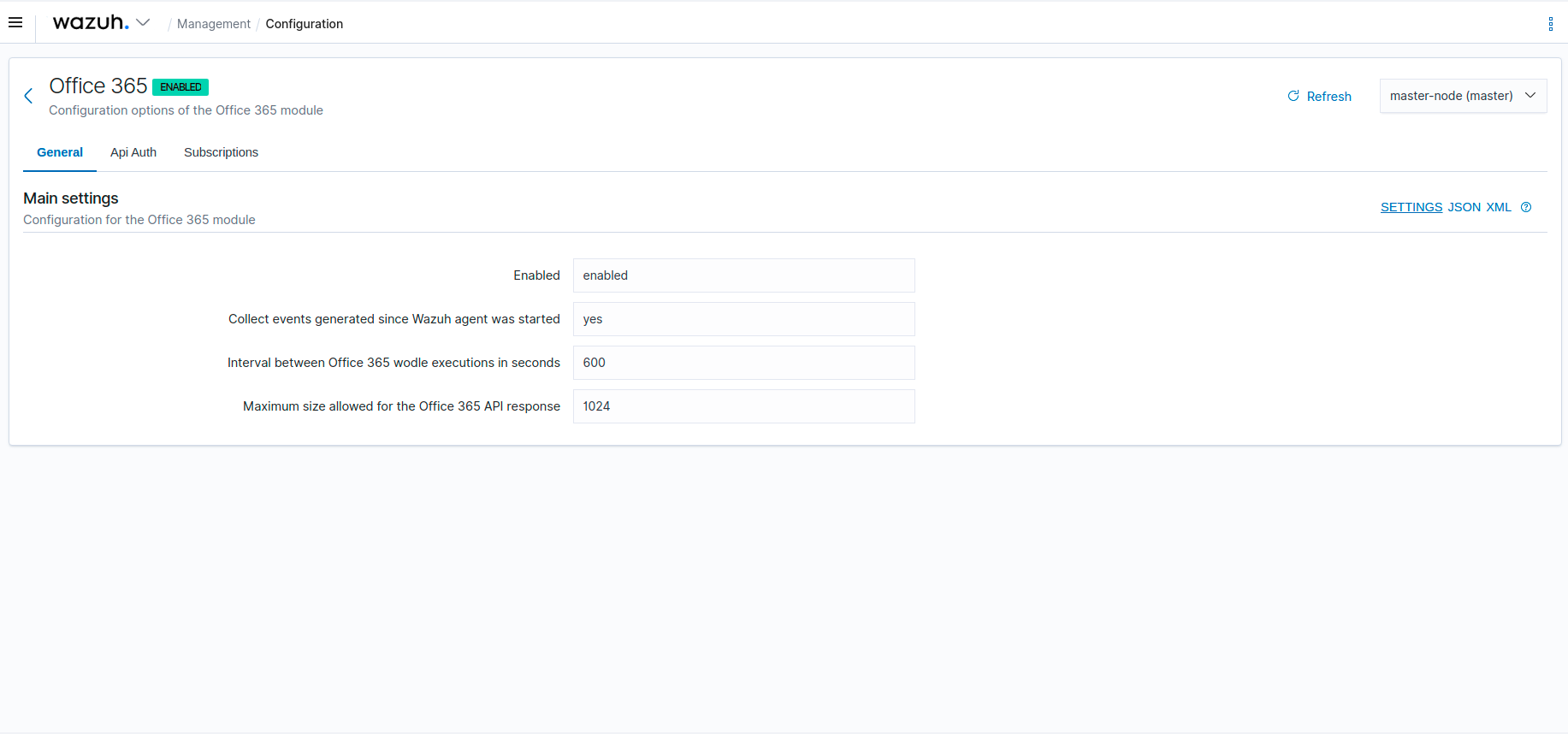This screenshot has height=734, width=1568.
Task: Go to Management breadcrumb
Action: pyautogui.click(x=213, y=24)
